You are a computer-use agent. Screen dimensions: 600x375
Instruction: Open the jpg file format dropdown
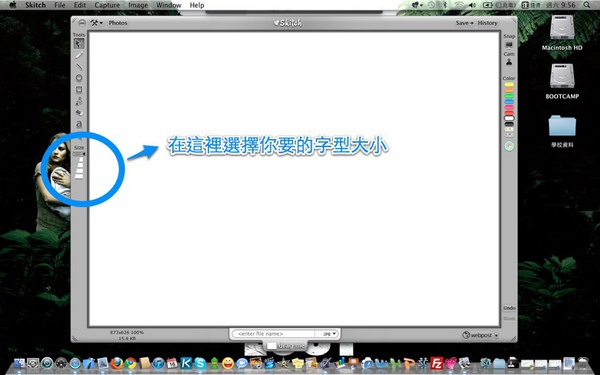tap(328, 334)
